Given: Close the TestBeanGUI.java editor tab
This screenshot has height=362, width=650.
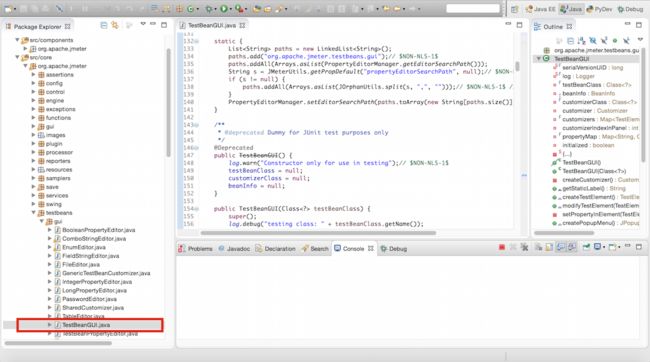Looking at the screenshot, I should [242, 25].
